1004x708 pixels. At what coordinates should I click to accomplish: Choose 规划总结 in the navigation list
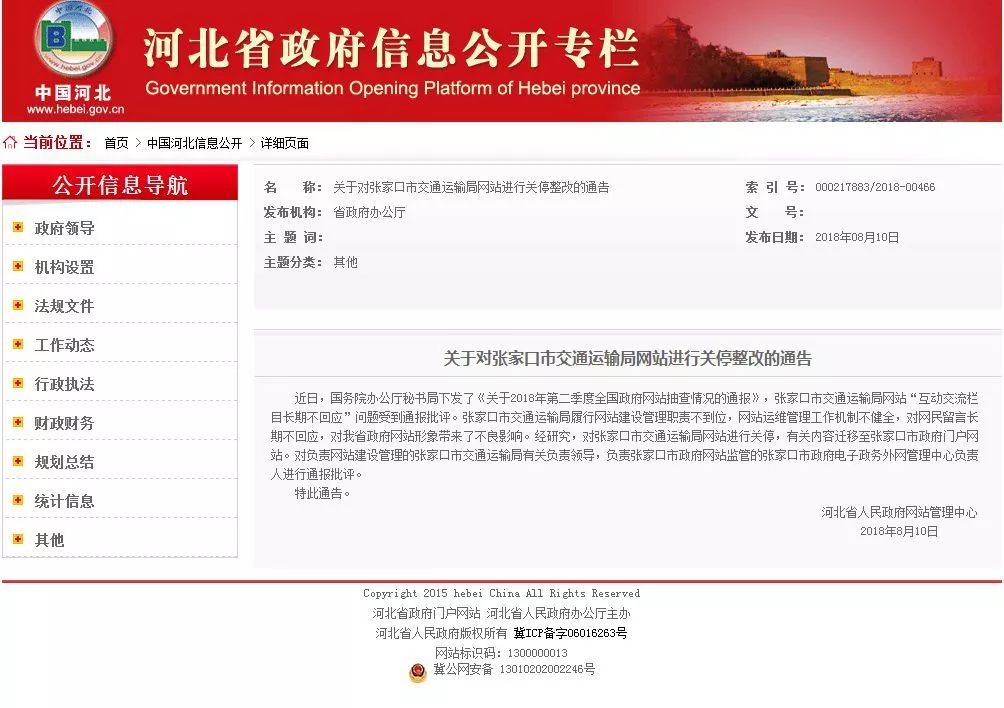pos(64,462)
